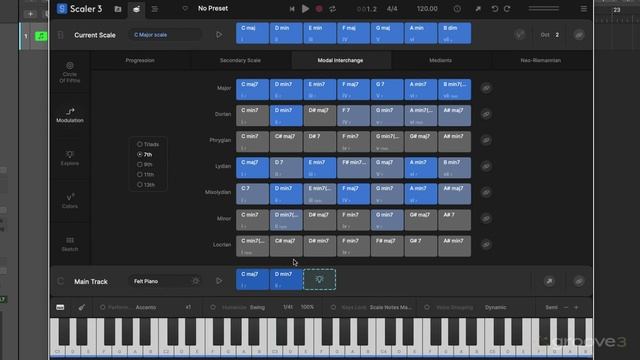Select keyboard view icon in bottom bar
Screen dimensions: 640x360
tap(60, 307)
